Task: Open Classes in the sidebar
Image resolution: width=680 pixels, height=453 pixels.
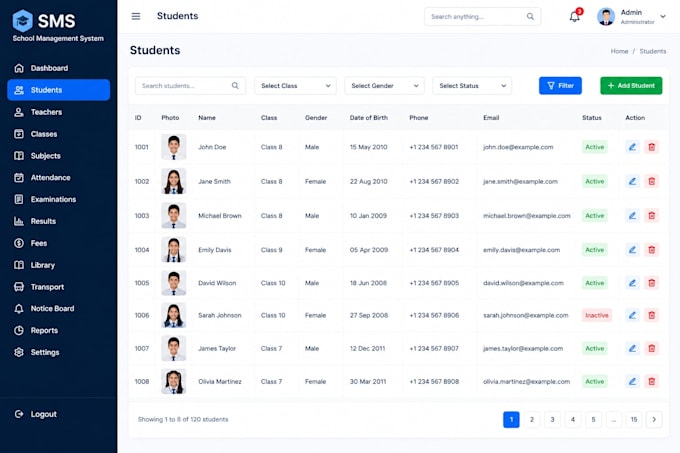Action: point(59,134)
